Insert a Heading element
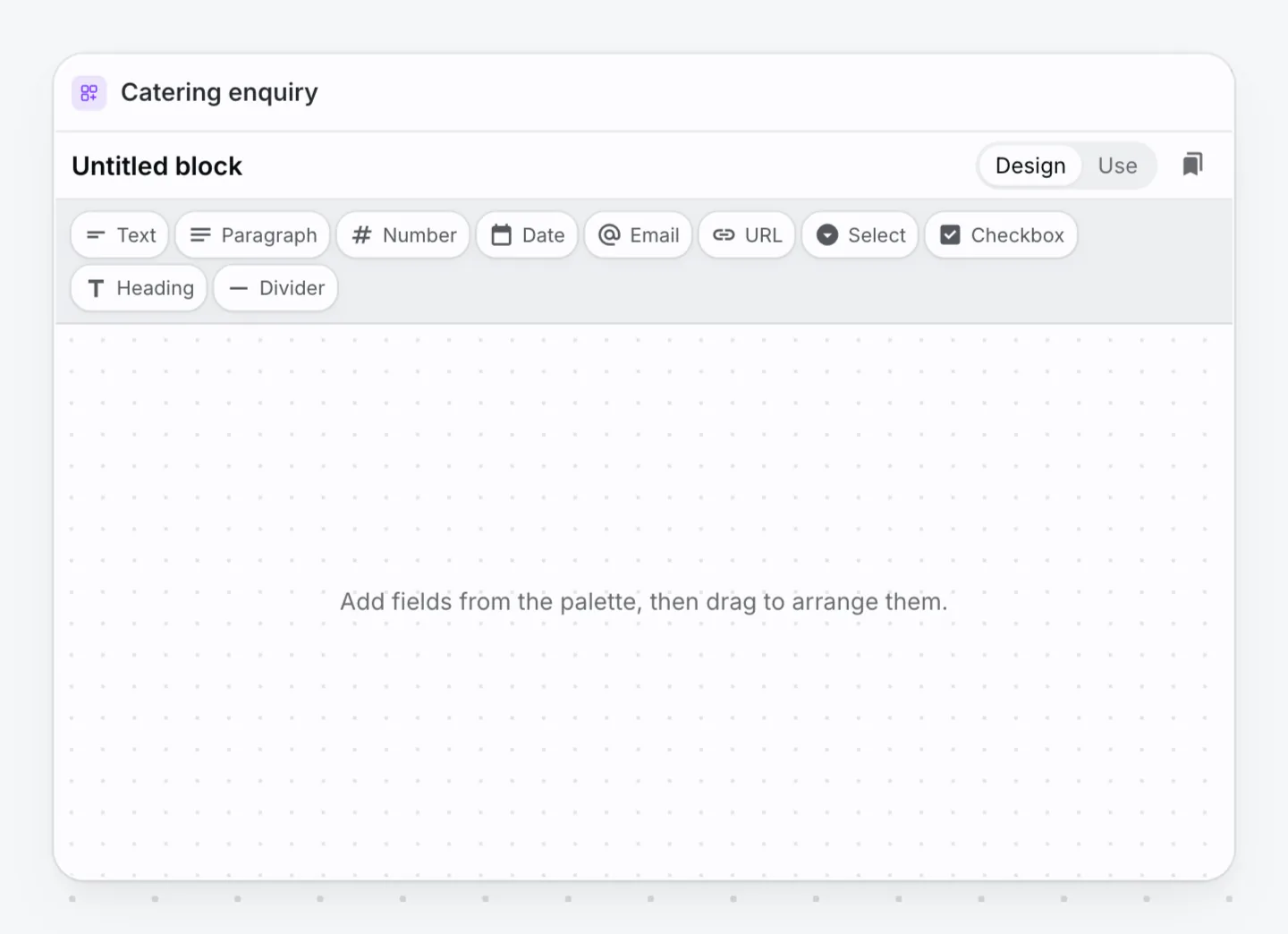1288x934 pixels. pyautogui.click(x=139, y=288)
